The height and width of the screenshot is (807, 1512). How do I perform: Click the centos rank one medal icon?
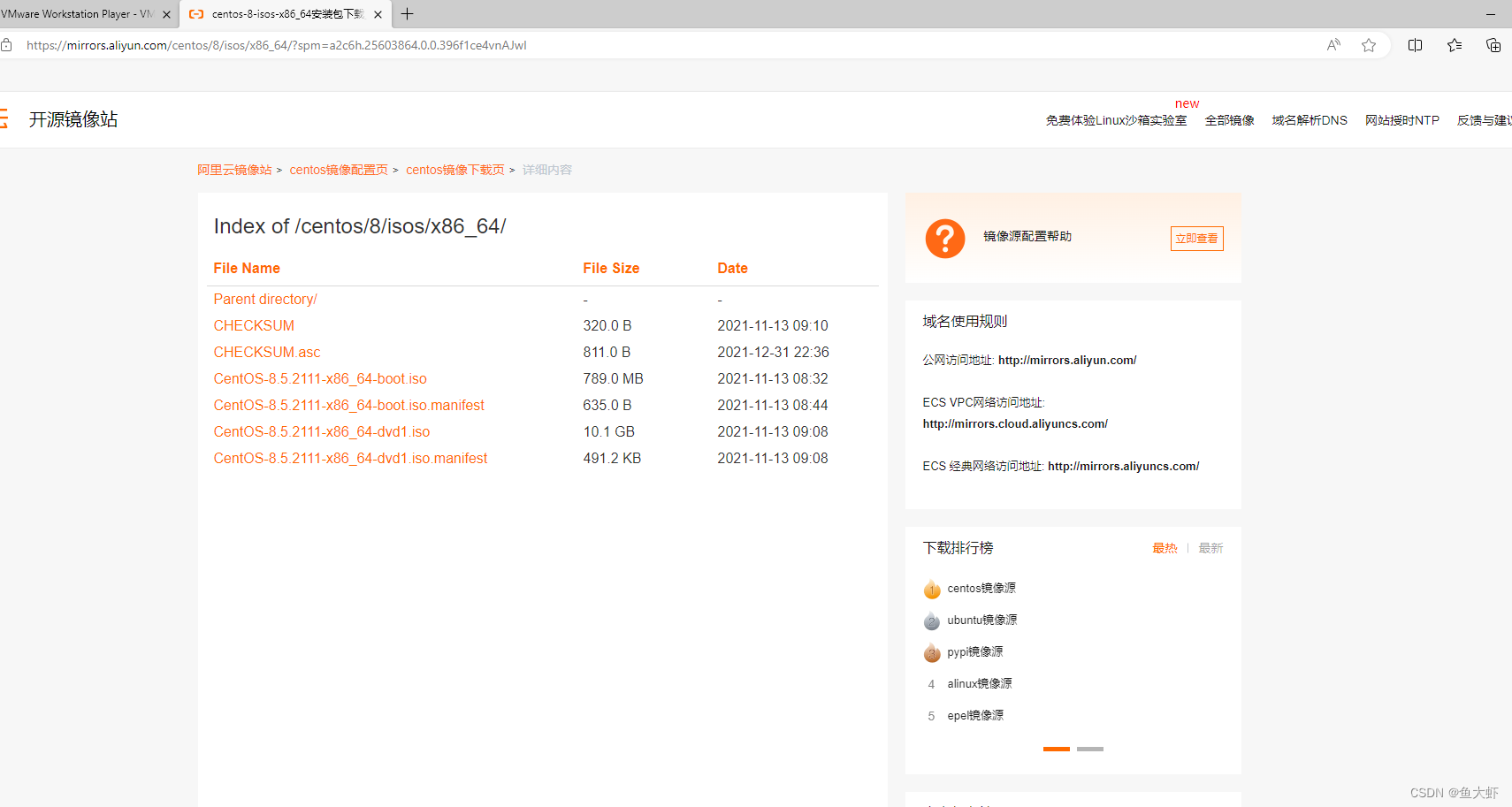point(932,590)
